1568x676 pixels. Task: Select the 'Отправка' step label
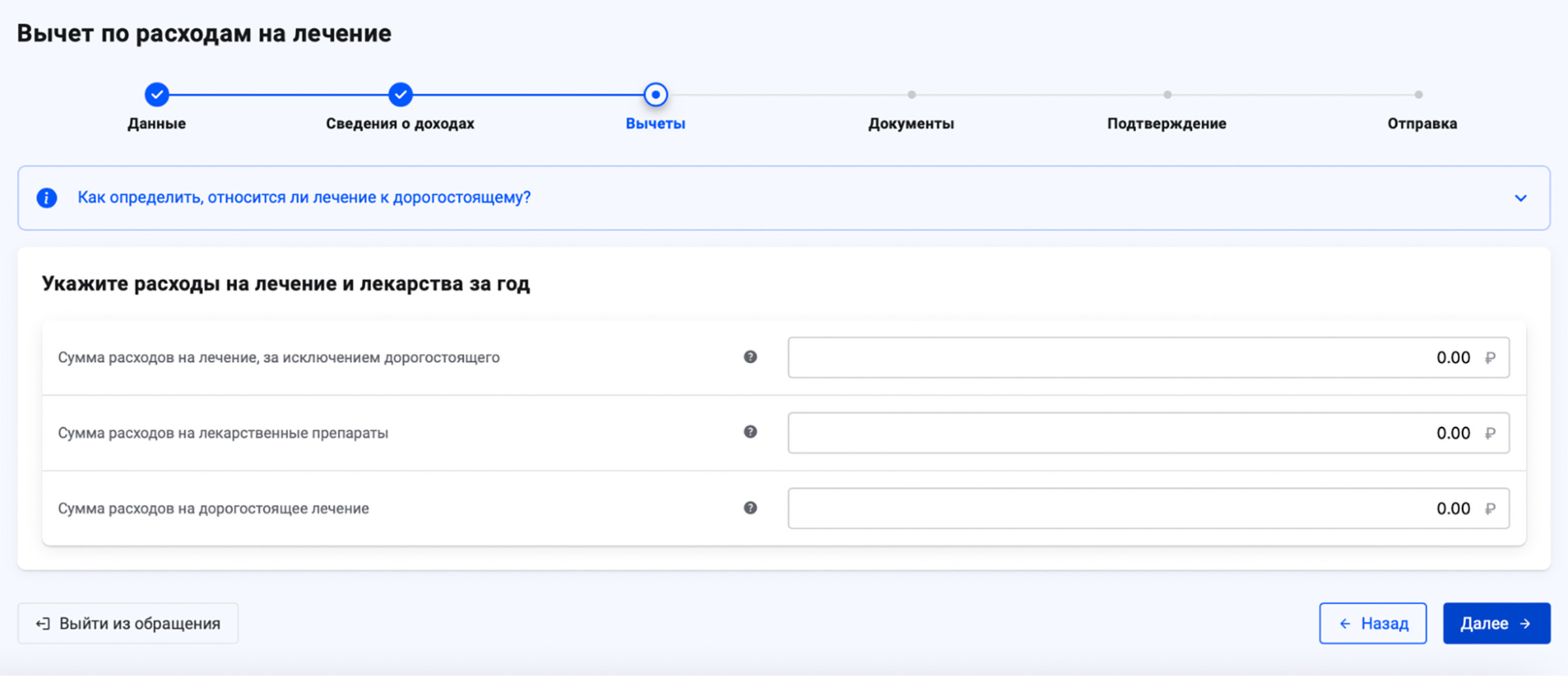click(1422, 123)
